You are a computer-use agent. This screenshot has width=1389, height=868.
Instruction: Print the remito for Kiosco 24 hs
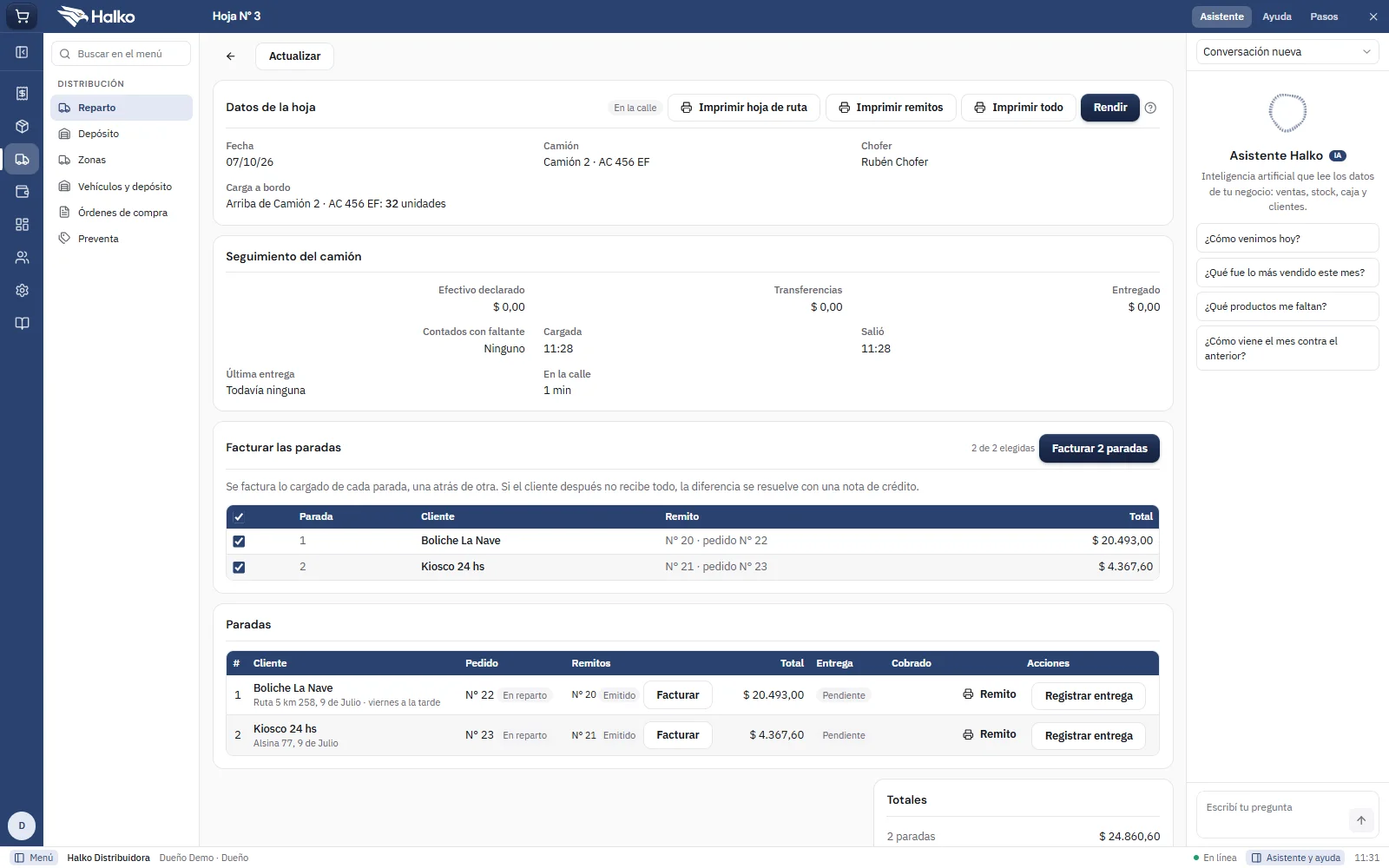point(990,734)
